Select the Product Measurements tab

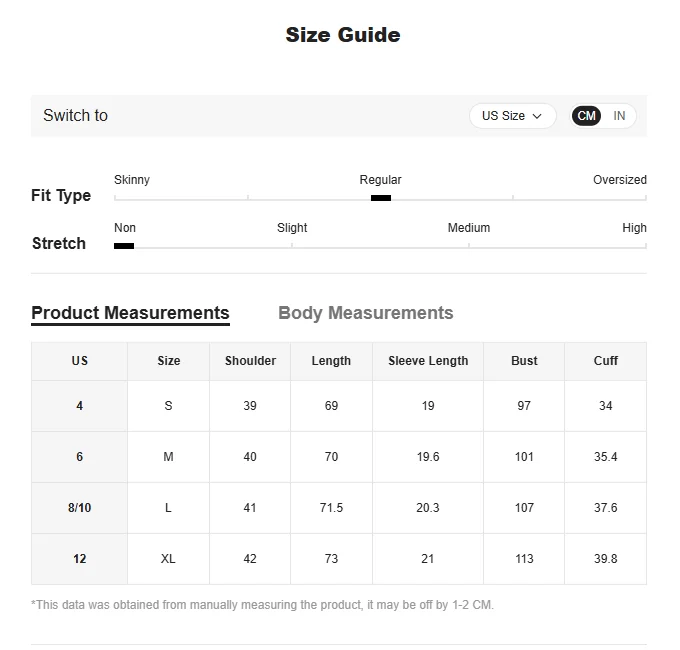pyautogui.click(x=130, y=313)
